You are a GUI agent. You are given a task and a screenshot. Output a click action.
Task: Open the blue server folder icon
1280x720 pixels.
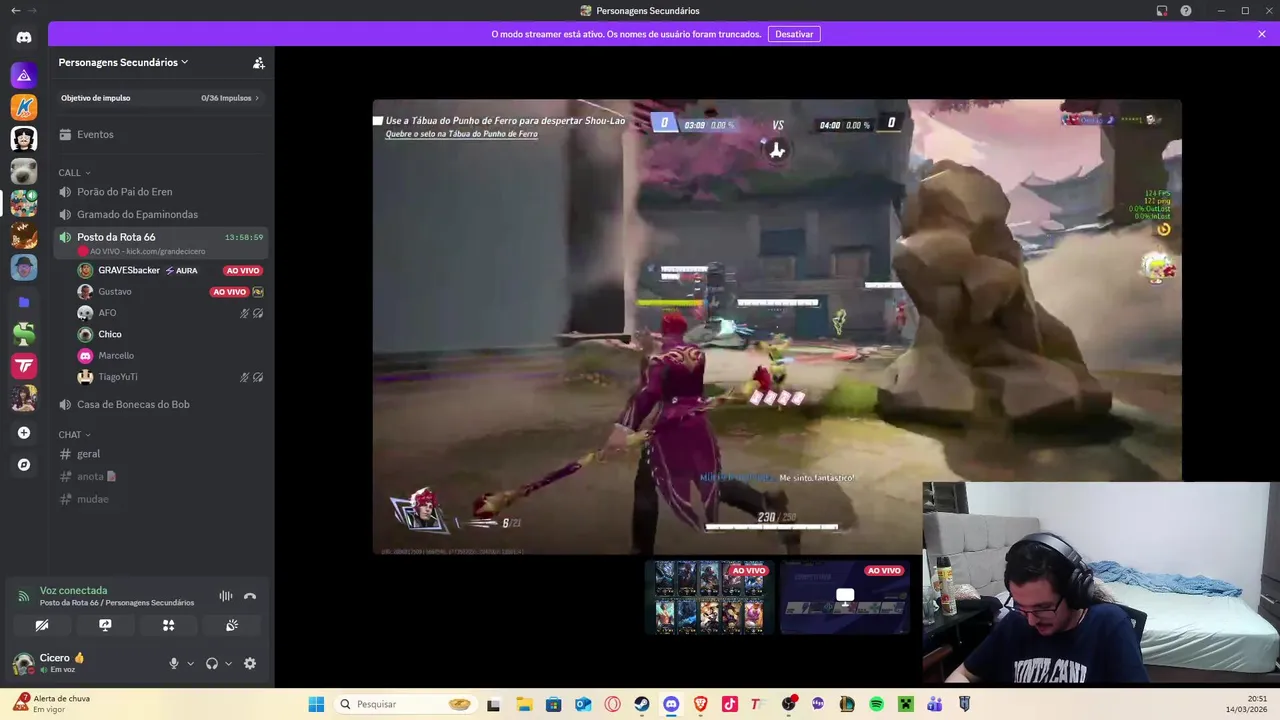24,301
